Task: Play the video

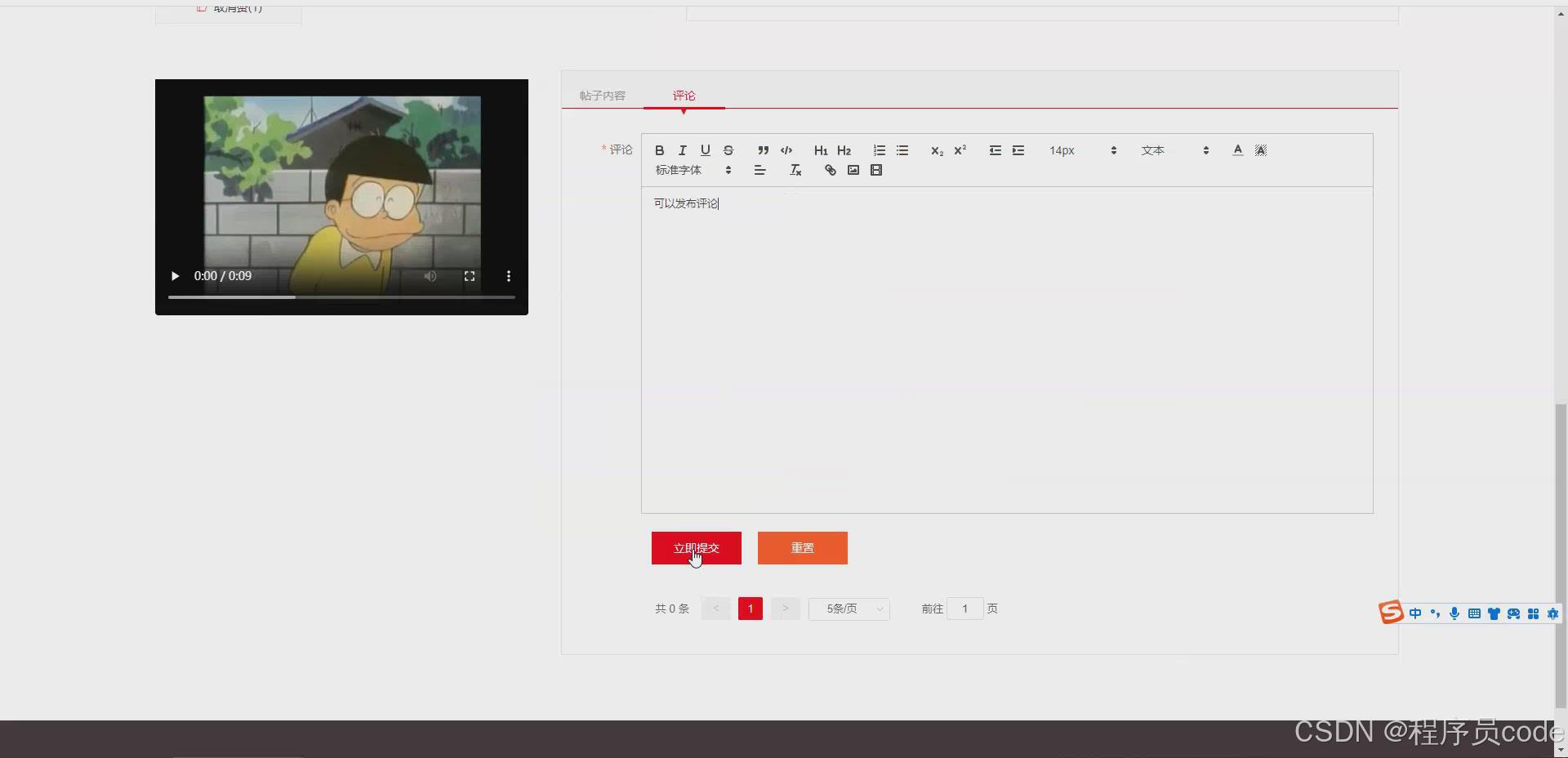Action: coord(175,276)
